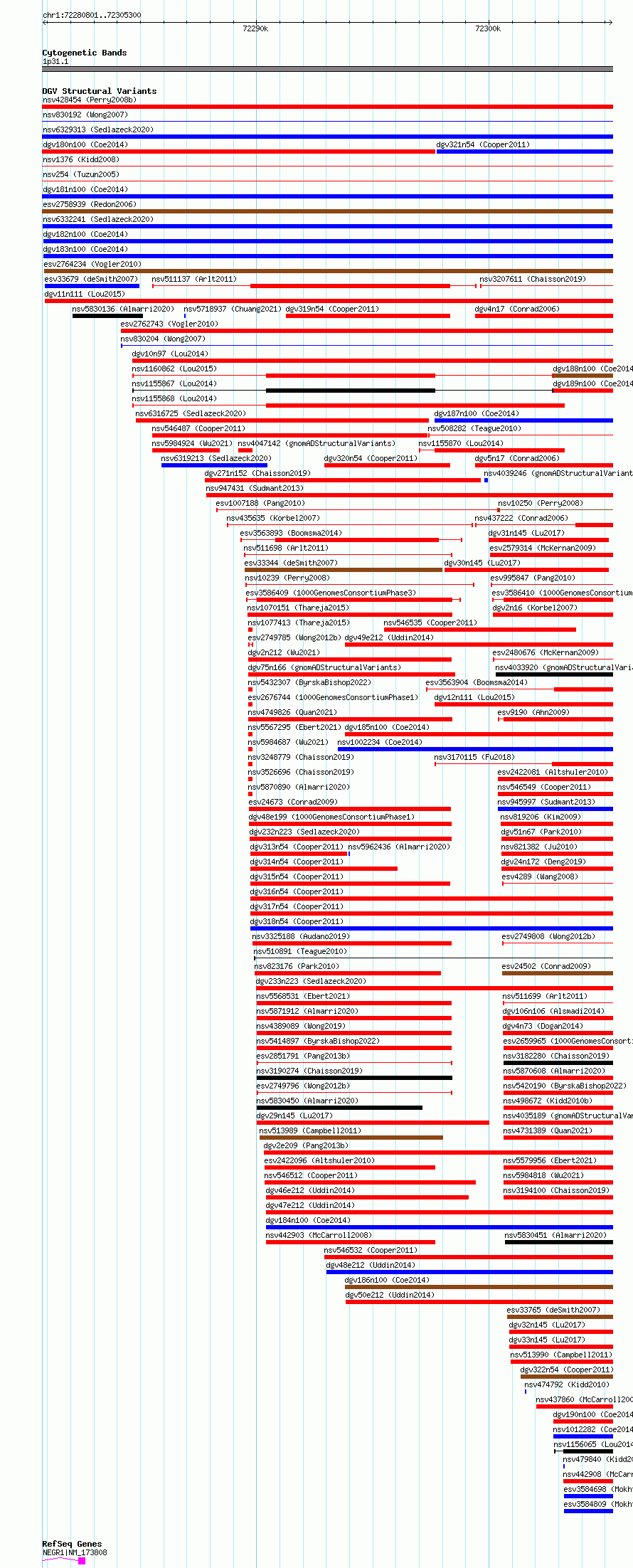Open variant nsv830192 (Wong2007)
Viewport: 633px width, 1568px height.
(x=85, y=115)
